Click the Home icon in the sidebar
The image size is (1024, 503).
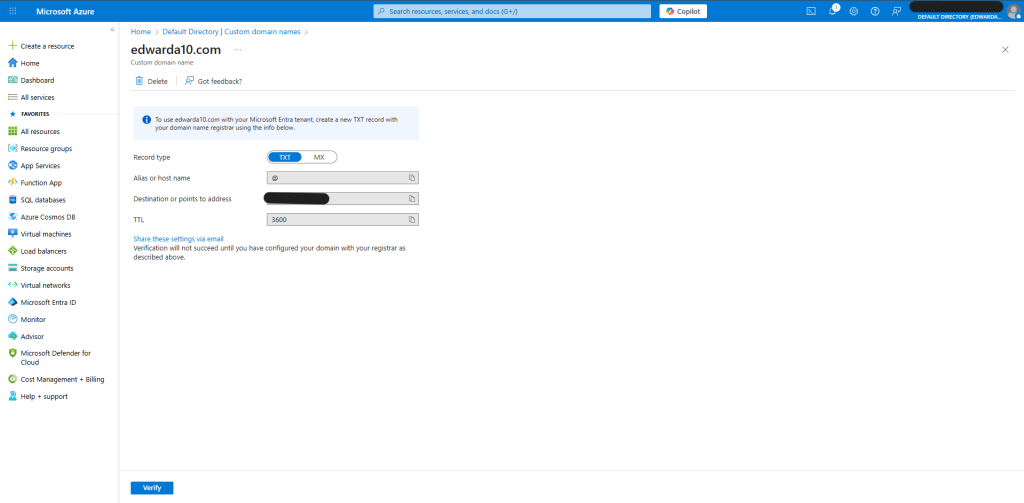12,63
